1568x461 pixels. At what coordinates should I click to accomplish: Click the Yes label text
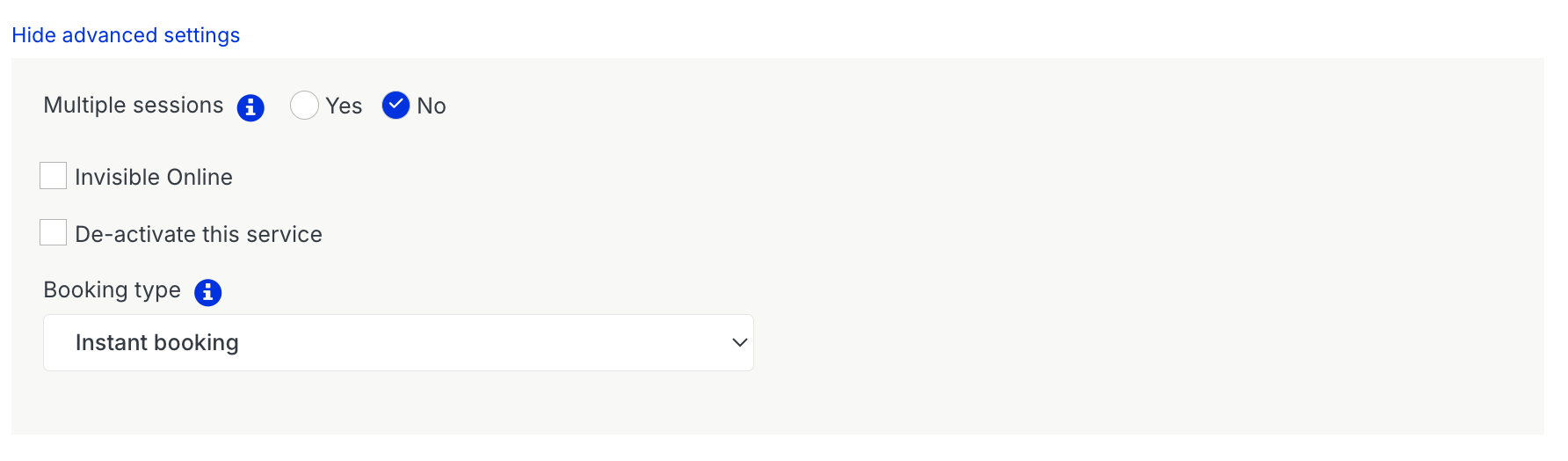tap(344, 106)
